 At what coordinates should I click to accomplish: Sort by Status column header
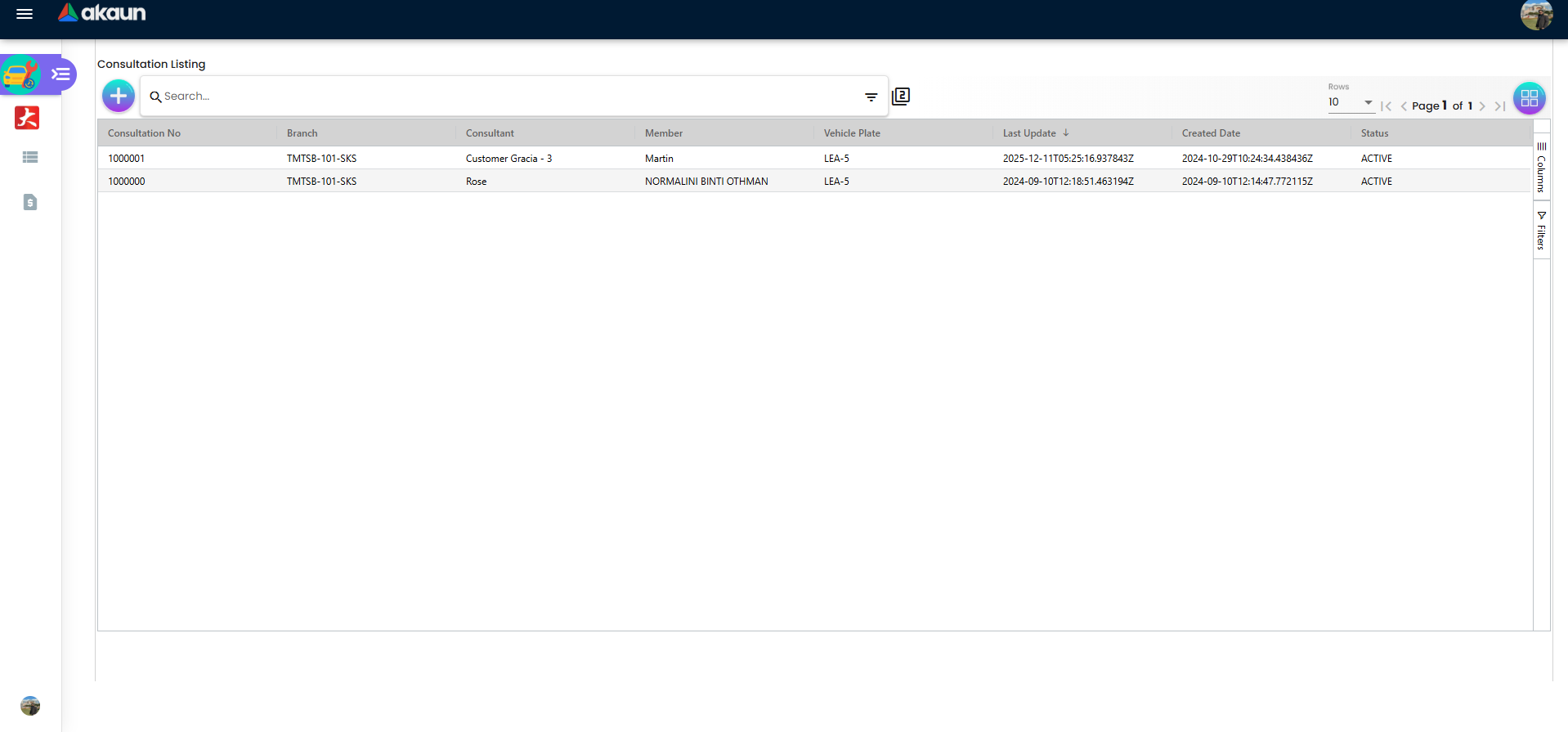click(1374, 133)
